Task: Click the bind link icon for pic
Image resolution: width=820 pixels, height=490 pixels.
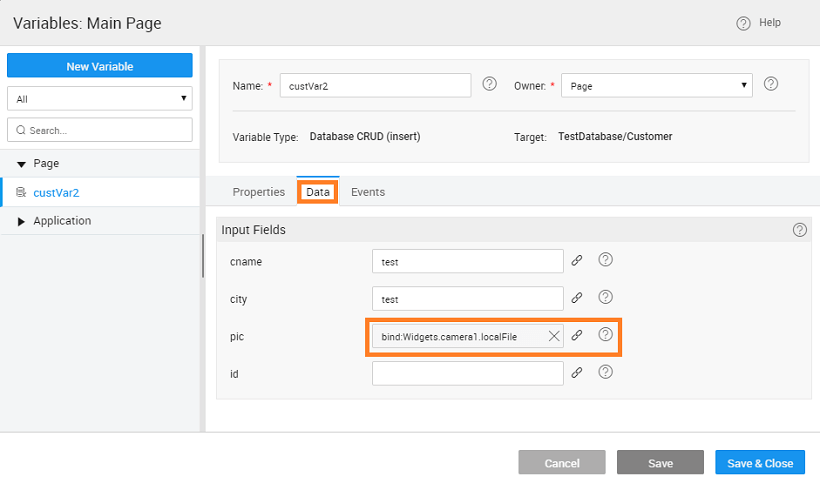Action: click(x=577, y=336)
